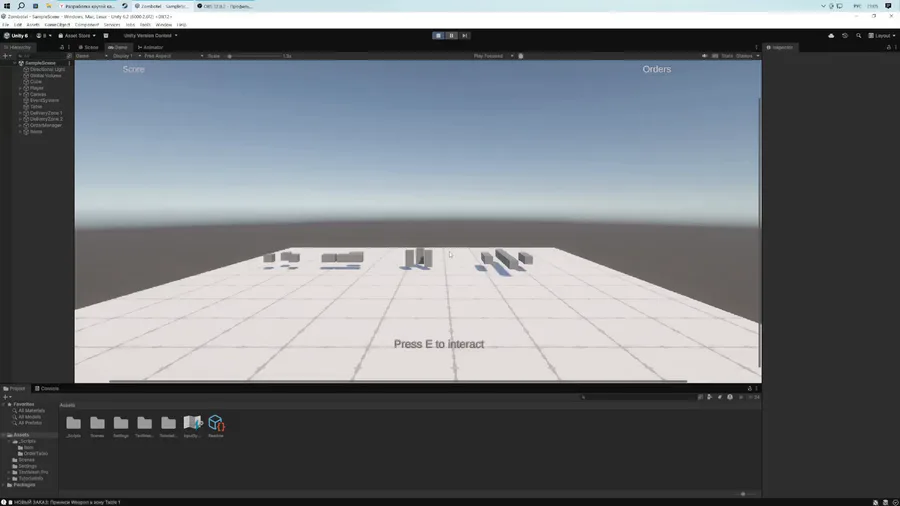Select All Models under Favorites

pos(29,417)
